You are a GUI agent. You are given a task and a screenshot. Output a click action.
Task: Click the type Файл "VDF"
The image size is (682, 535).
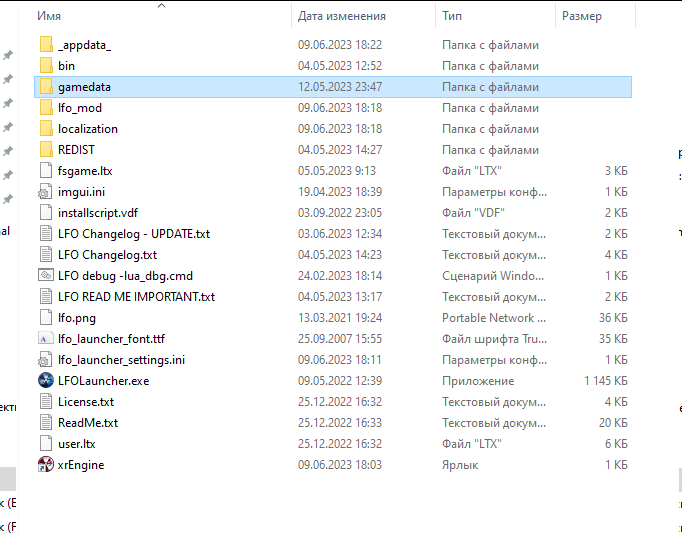473,213
